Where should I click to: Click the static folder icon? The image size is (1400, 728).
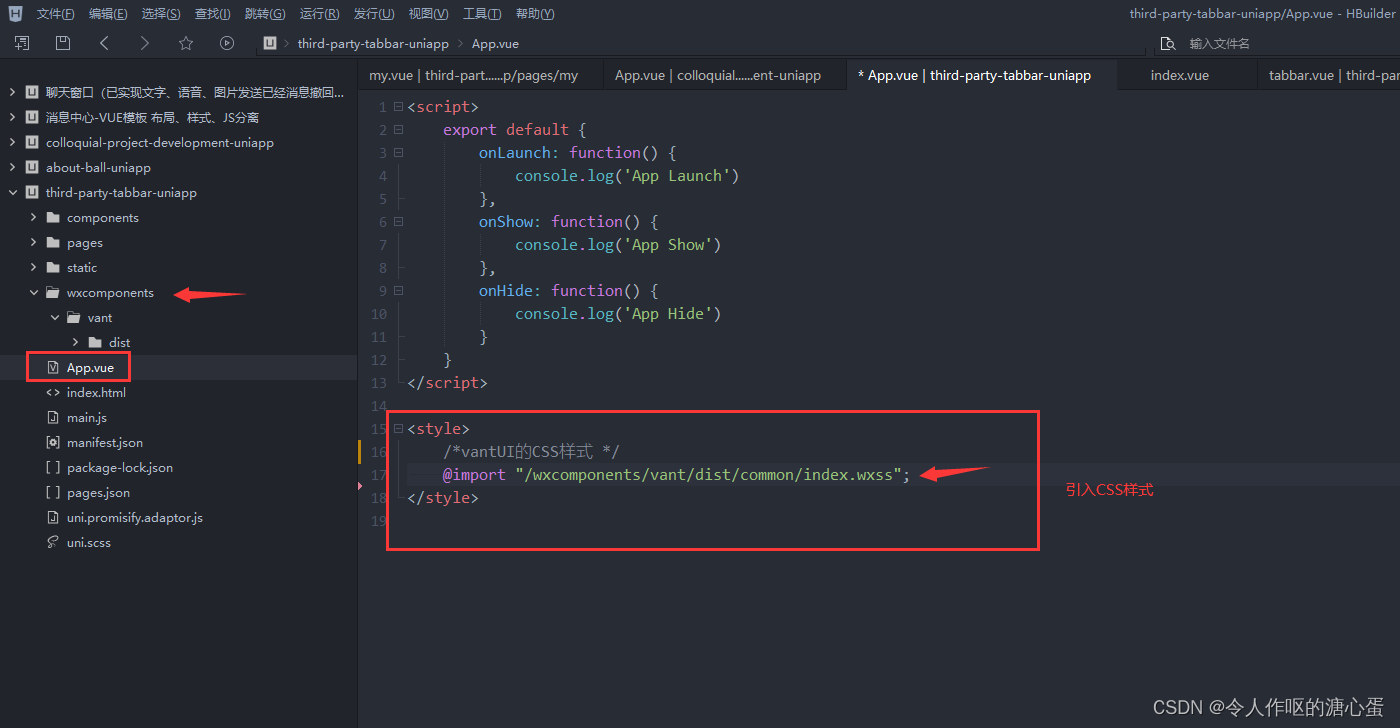point(53,267)
